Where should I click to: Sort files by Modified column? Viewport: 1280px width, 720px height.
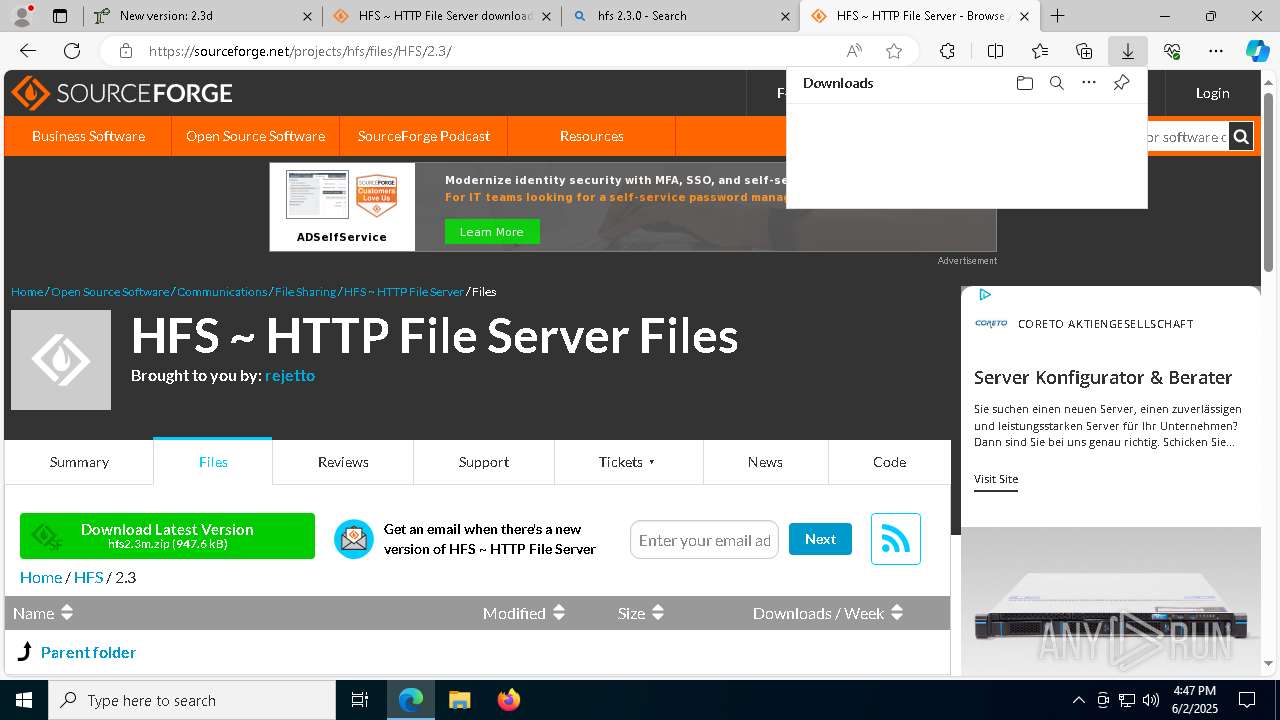[524, 613]
